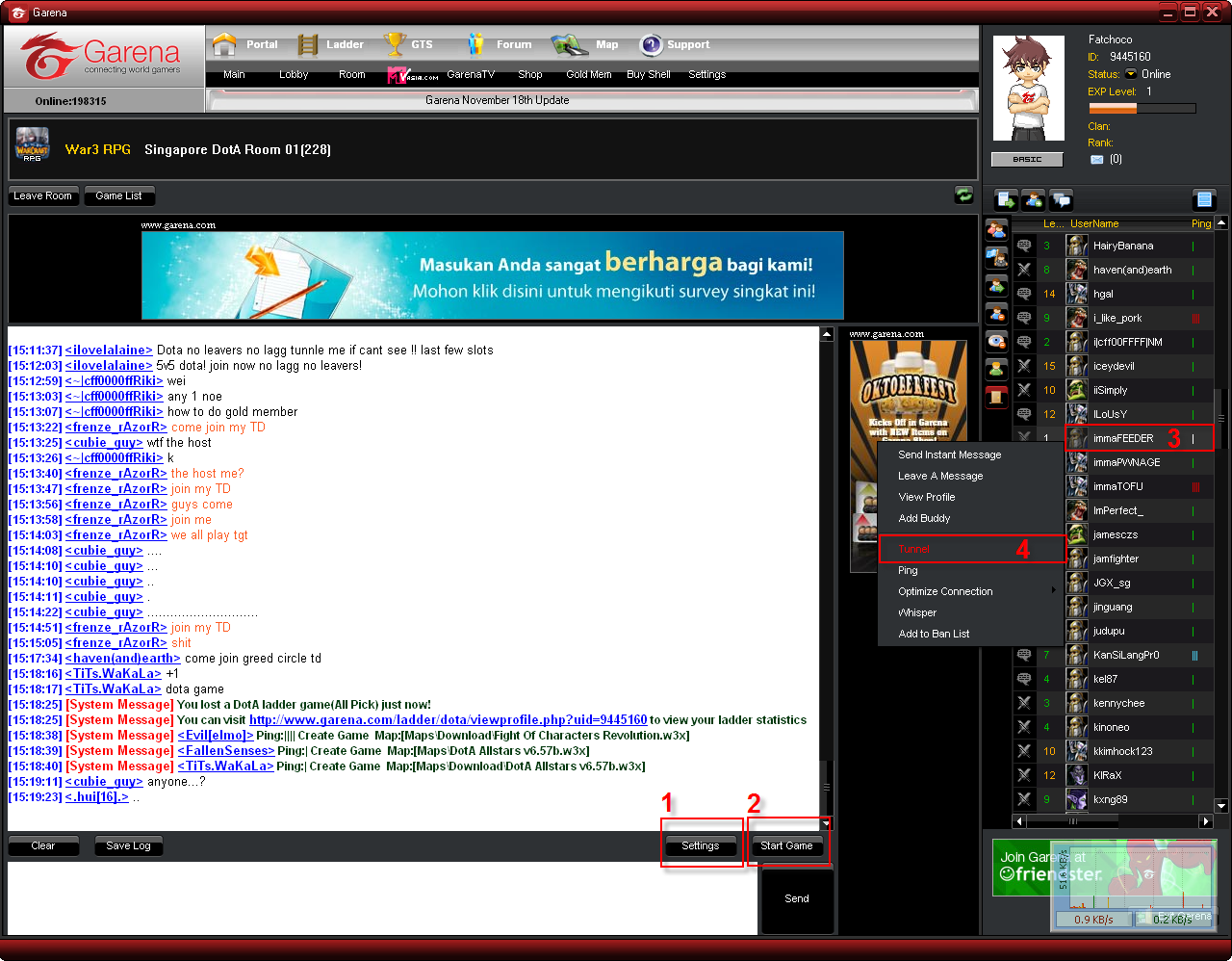Open the Forum toolbar item

499,44
